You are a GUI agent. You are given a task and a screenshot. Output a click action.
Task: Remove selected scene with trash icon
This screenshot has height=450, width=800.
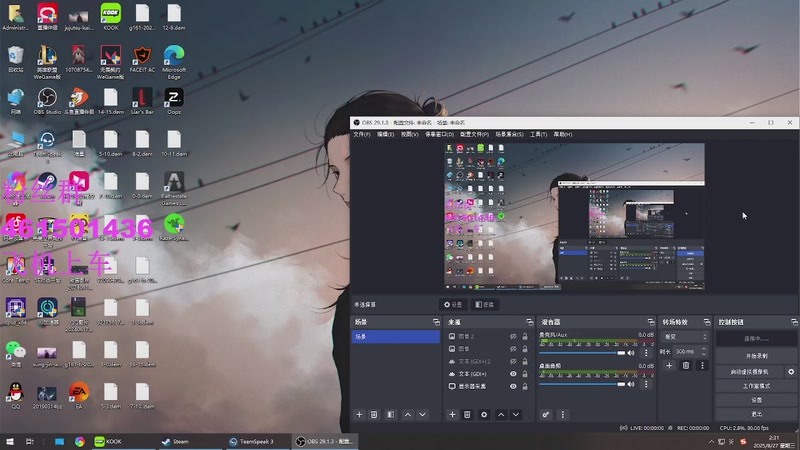tap(374, 415)
